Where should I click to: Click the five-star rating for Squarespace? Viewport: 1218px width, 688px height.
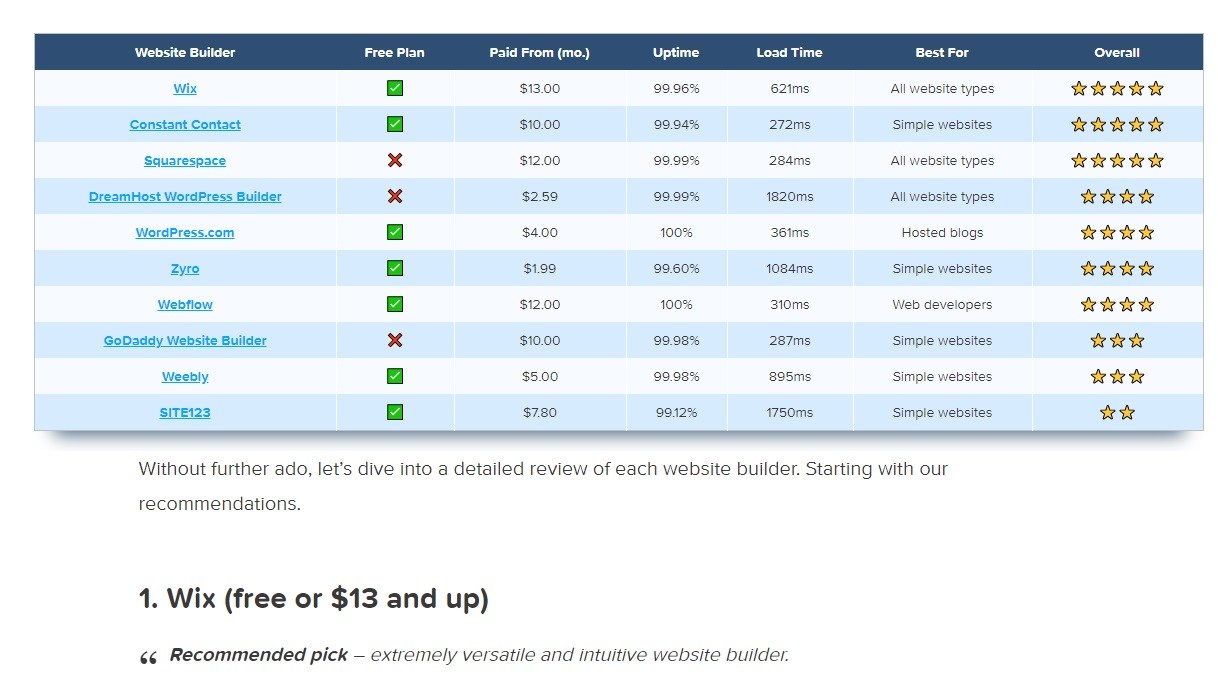click(1117, 160)
